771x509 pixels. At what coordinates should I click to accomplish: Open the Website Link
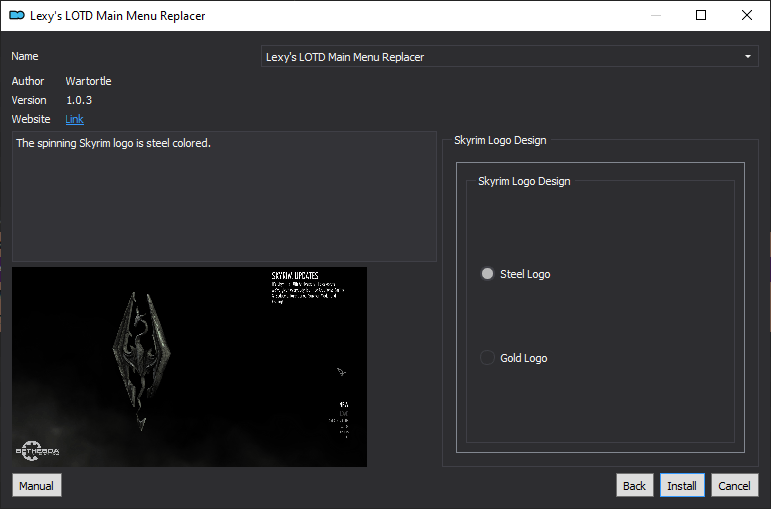tap(74, 119)
